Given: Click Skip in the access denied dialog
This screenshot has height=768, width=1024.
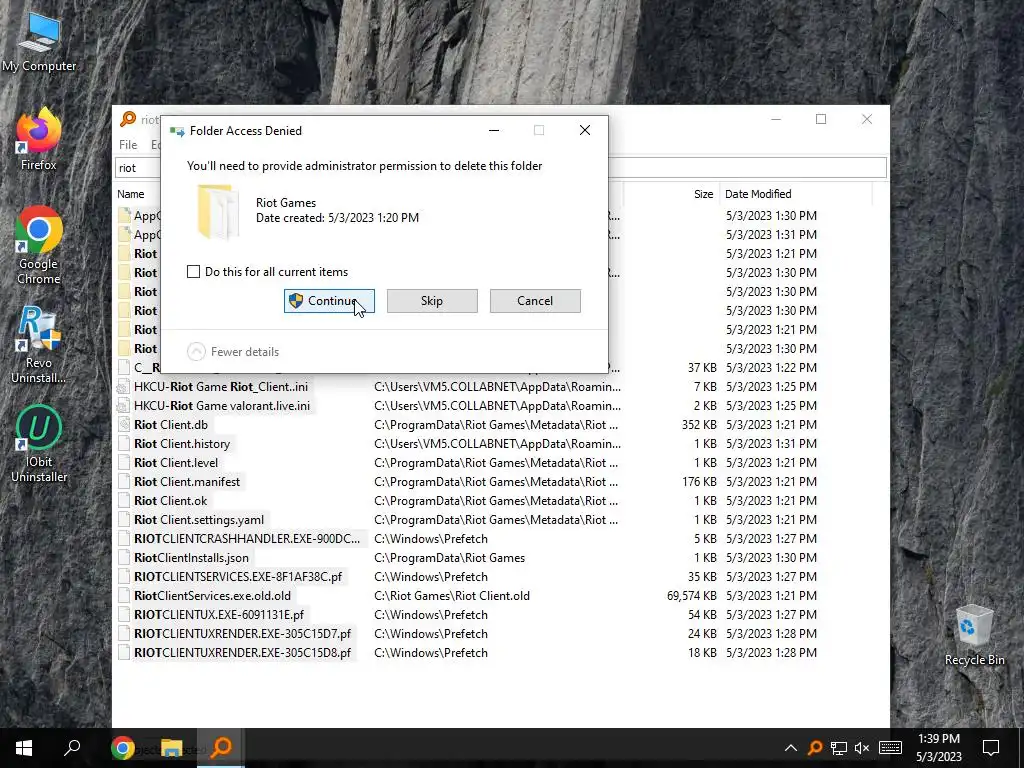Looking at the screenshot, I should (432, 301).
